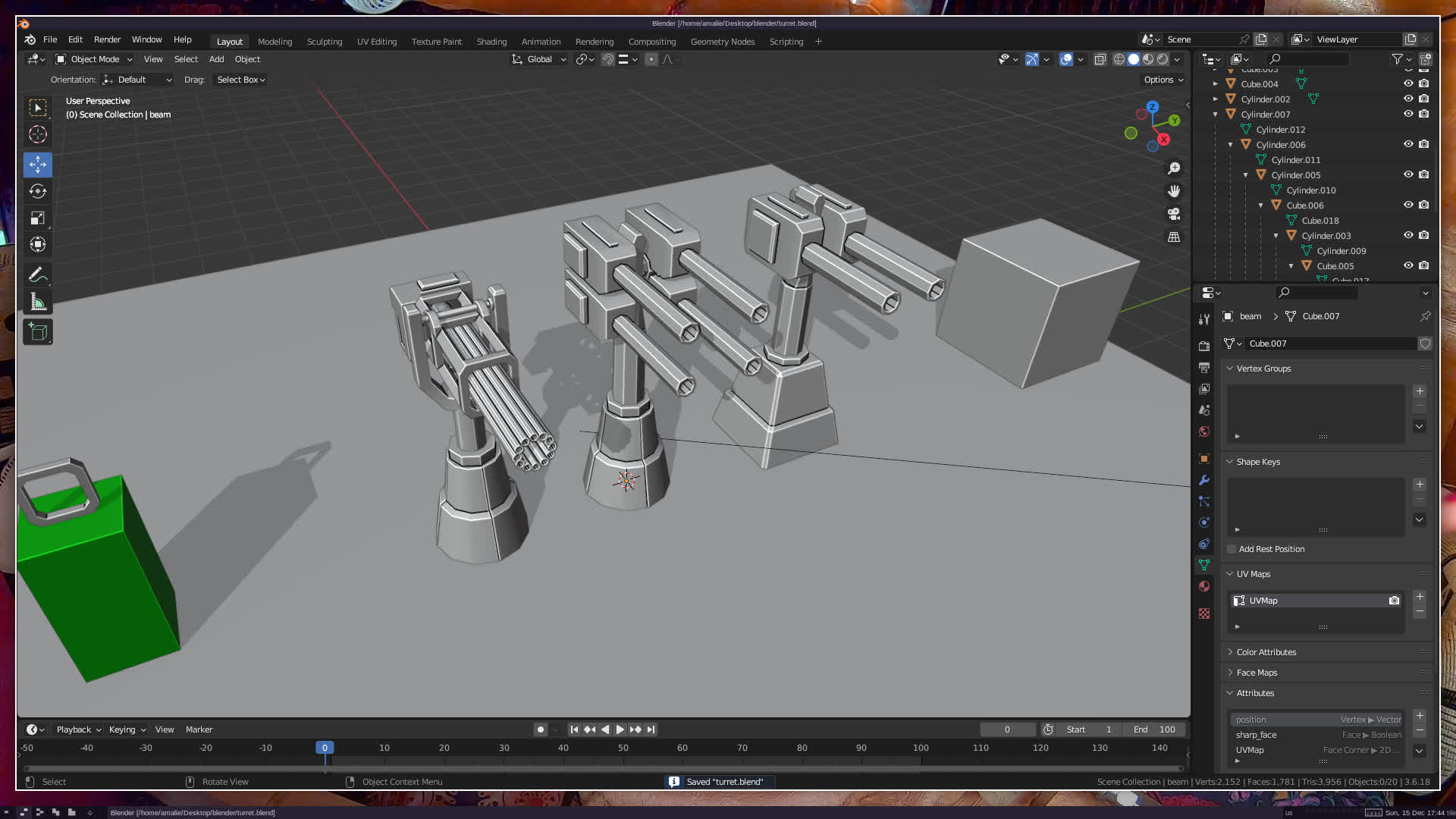Image resolution: width=1456 pixels, height=819 pixels.
Task: Expand the Color Attributes panel
Action: [x=1266, y=652]
